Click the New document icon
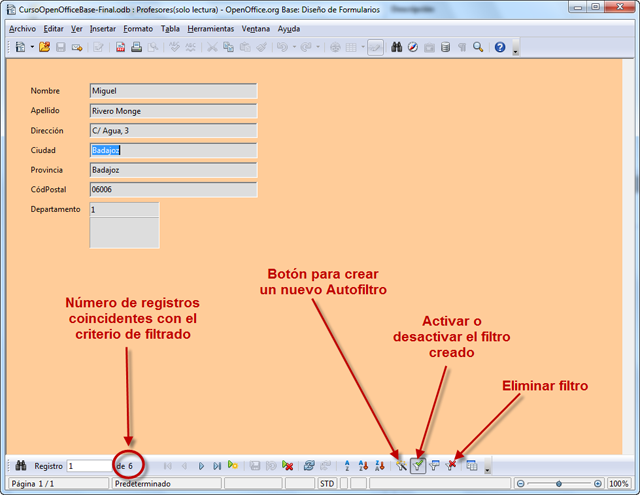The image size is (640, 495). pyautogui.click(x=20, y=47)
